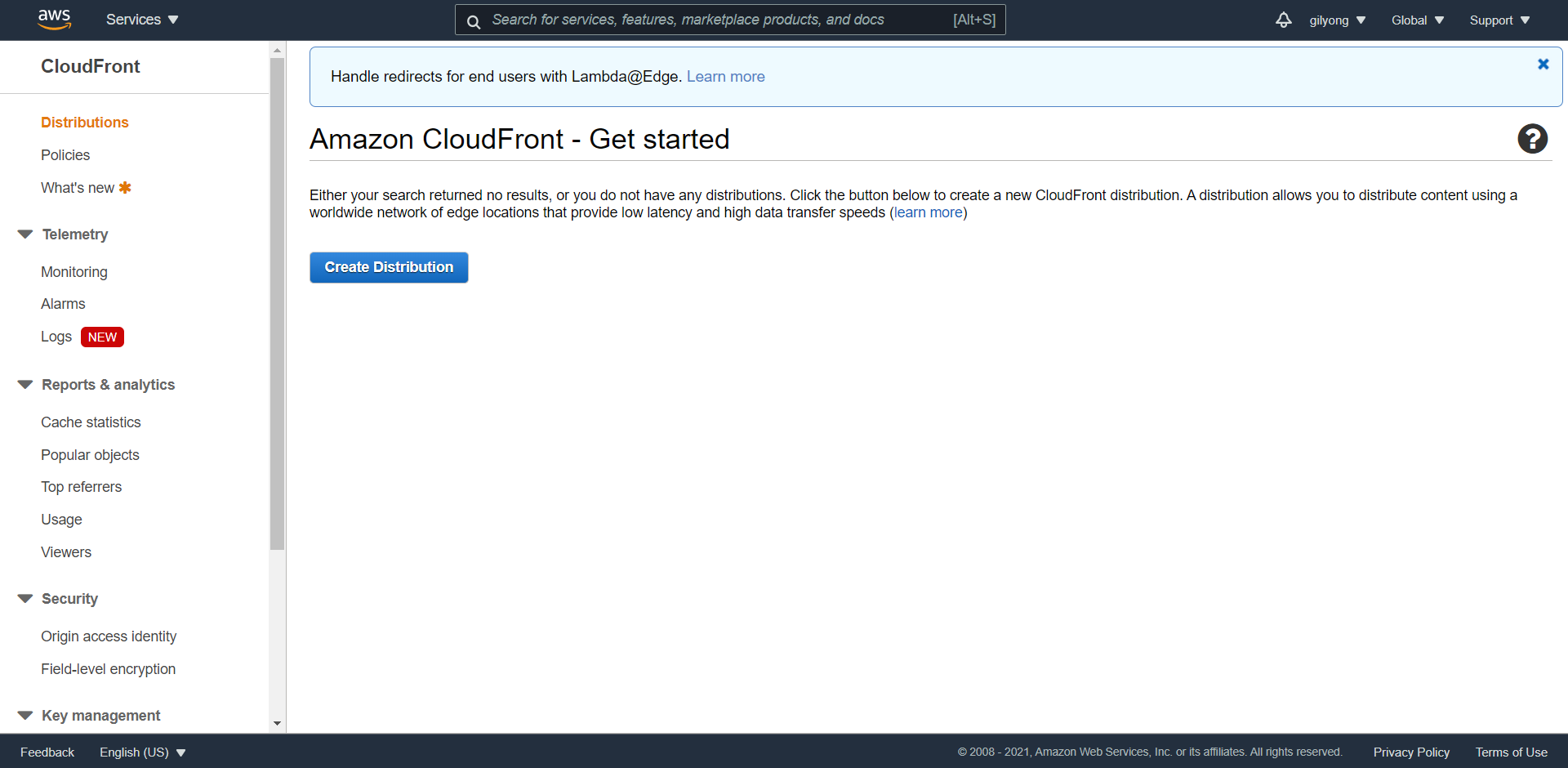Collapse the Key management section

click(25, 716)
